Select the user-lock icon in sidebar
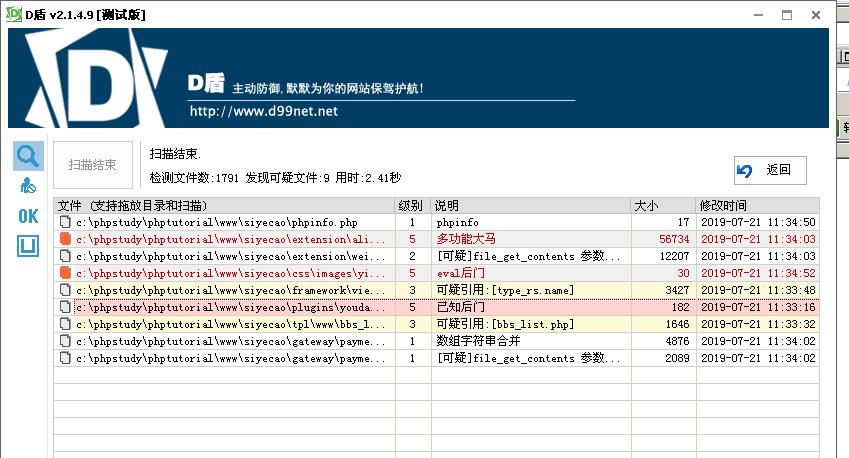The width and height of the screenshot is (849, 458). [28, 186]
